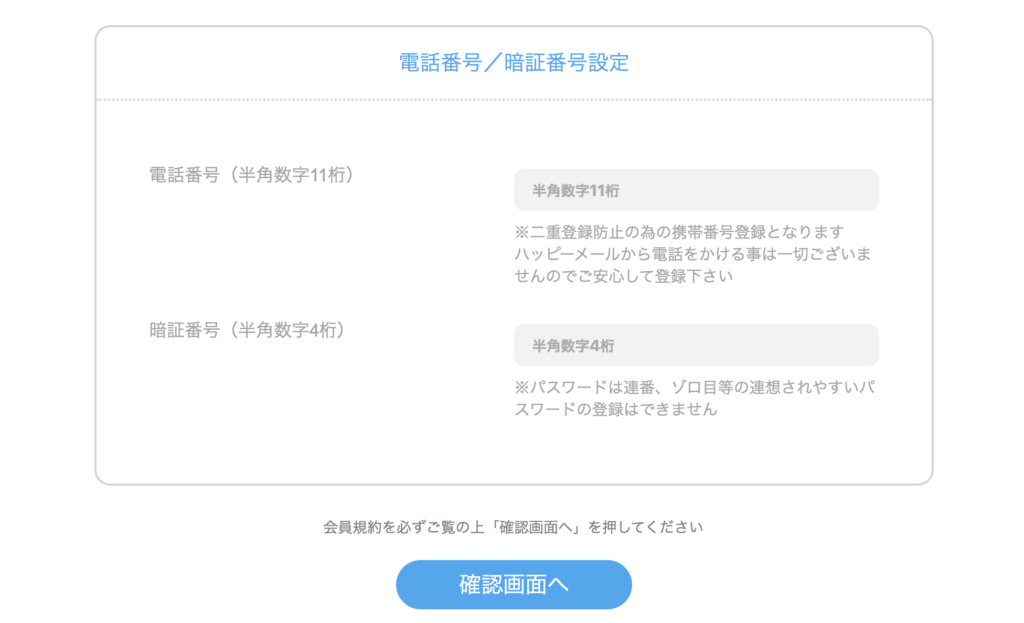This screenshot has height=623, width=1024.
Task: Click the 半角数字4桁 placeholder text
Action: pos(565,346)
